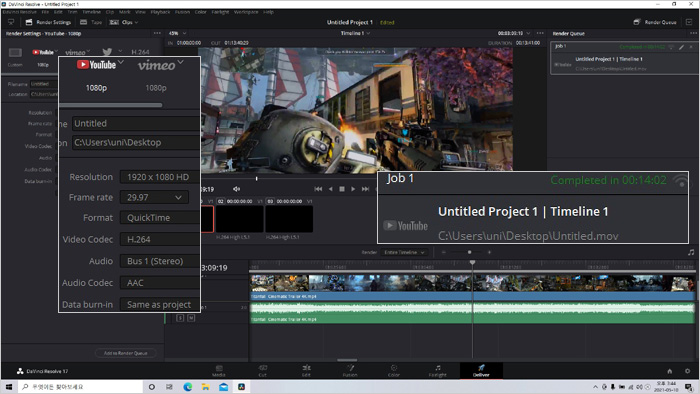Viewport: 700px width, 394px height.
Task: Play forward in viewer transport
Action: [353, 189]
